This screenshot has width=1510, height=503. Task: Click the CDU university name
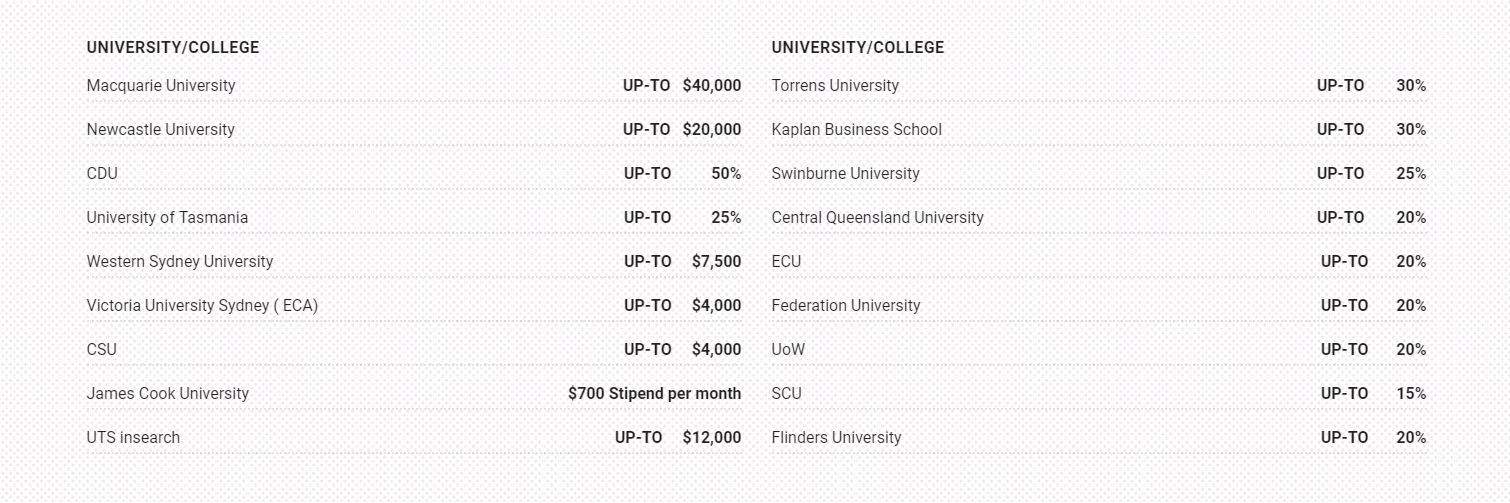pyautogui.click(x=102, y=174)
